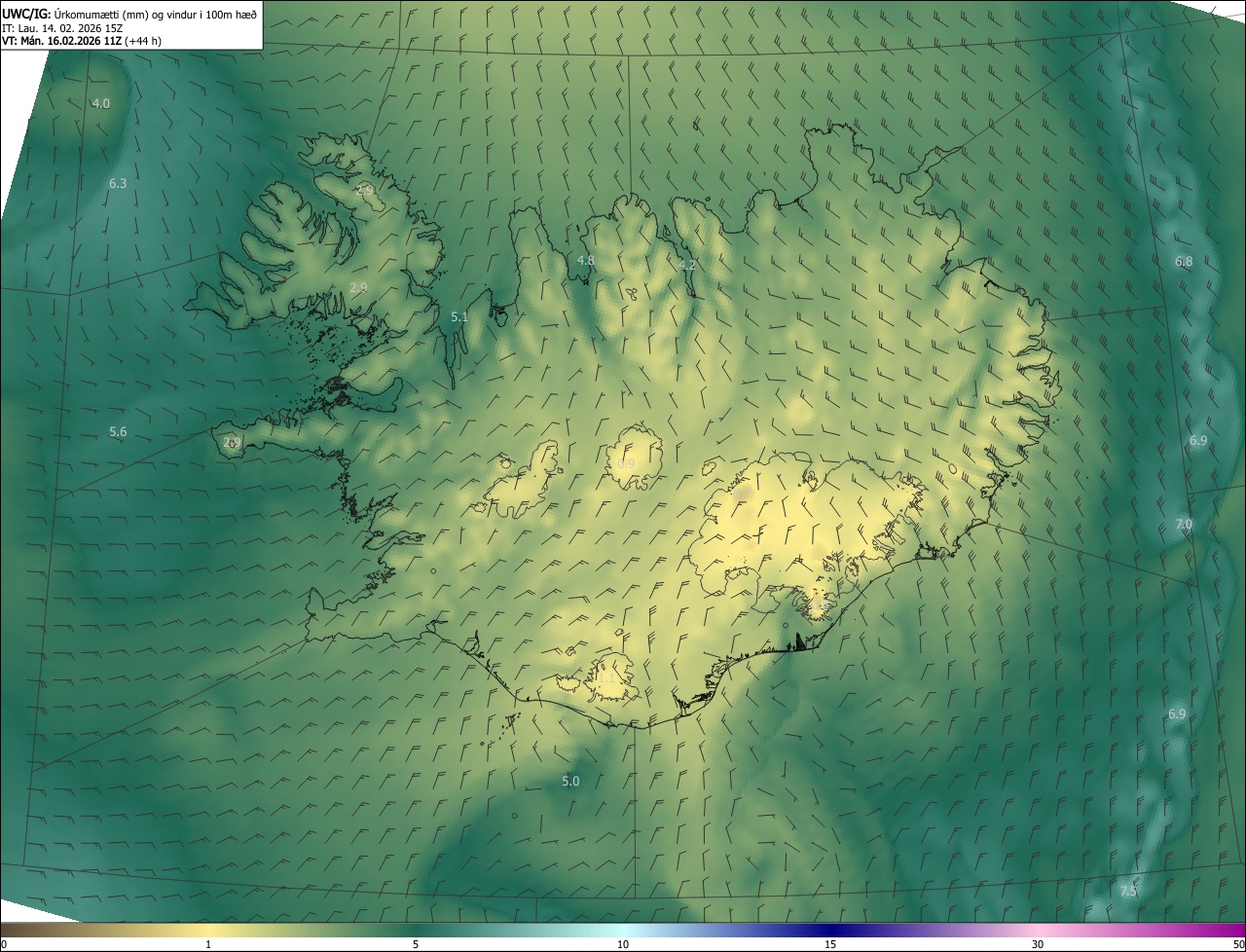
Task: Click the color scale at tick 0
Action: 4,945
